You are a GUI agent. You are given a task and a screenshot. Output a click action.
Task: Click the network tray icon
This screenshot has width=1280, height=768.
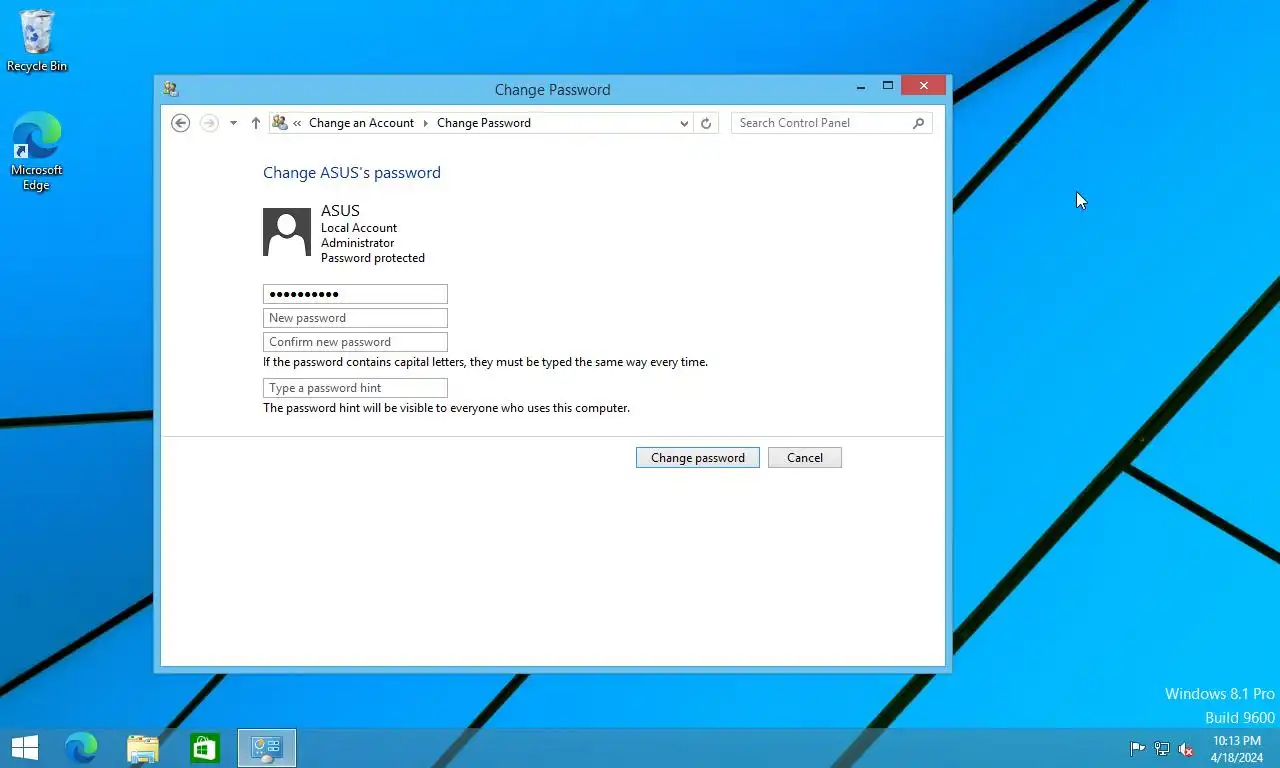pos(1162,749)
